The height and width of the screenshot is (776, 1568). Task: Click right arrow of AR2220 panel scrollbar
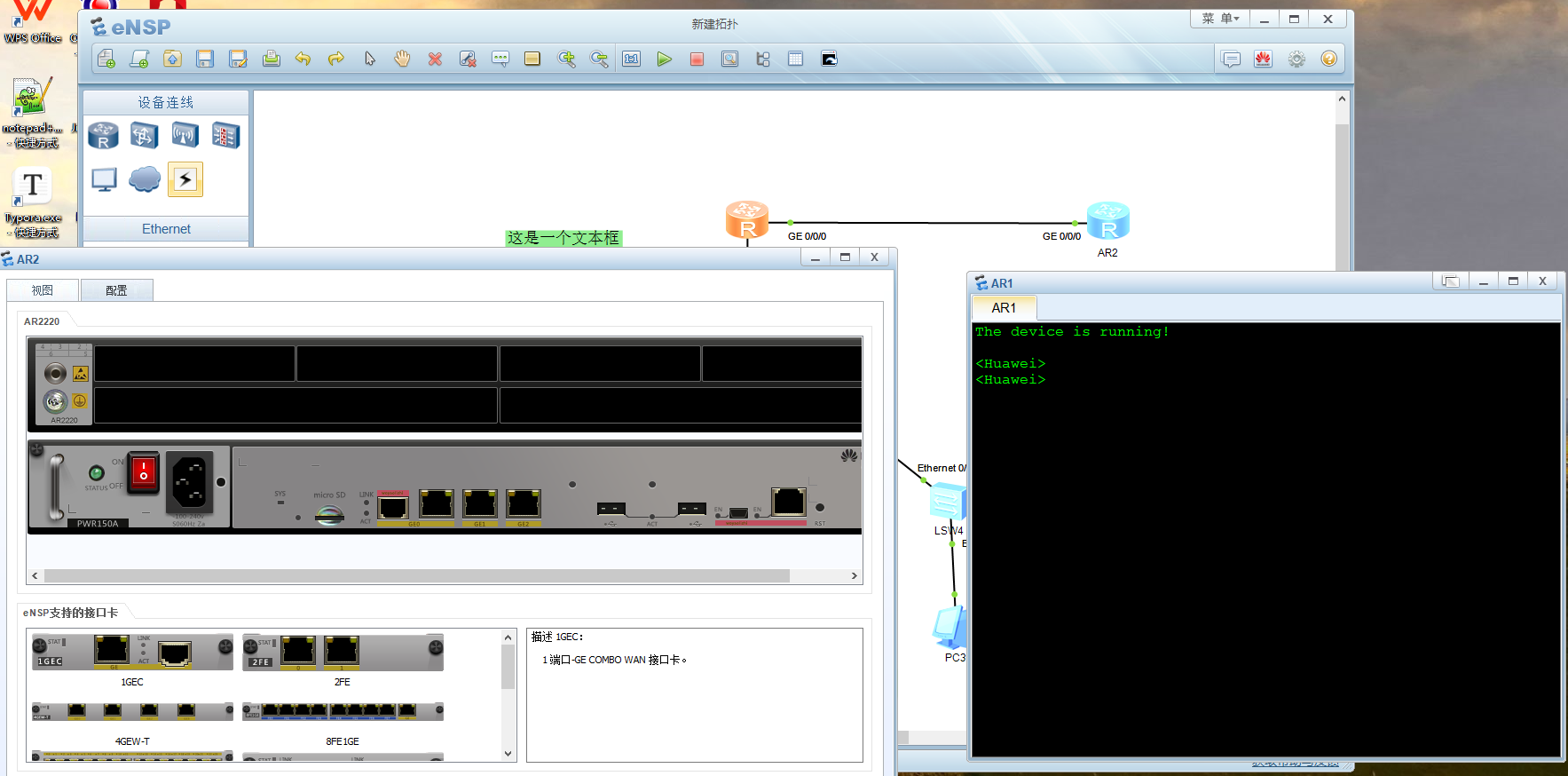click(854, 575)
